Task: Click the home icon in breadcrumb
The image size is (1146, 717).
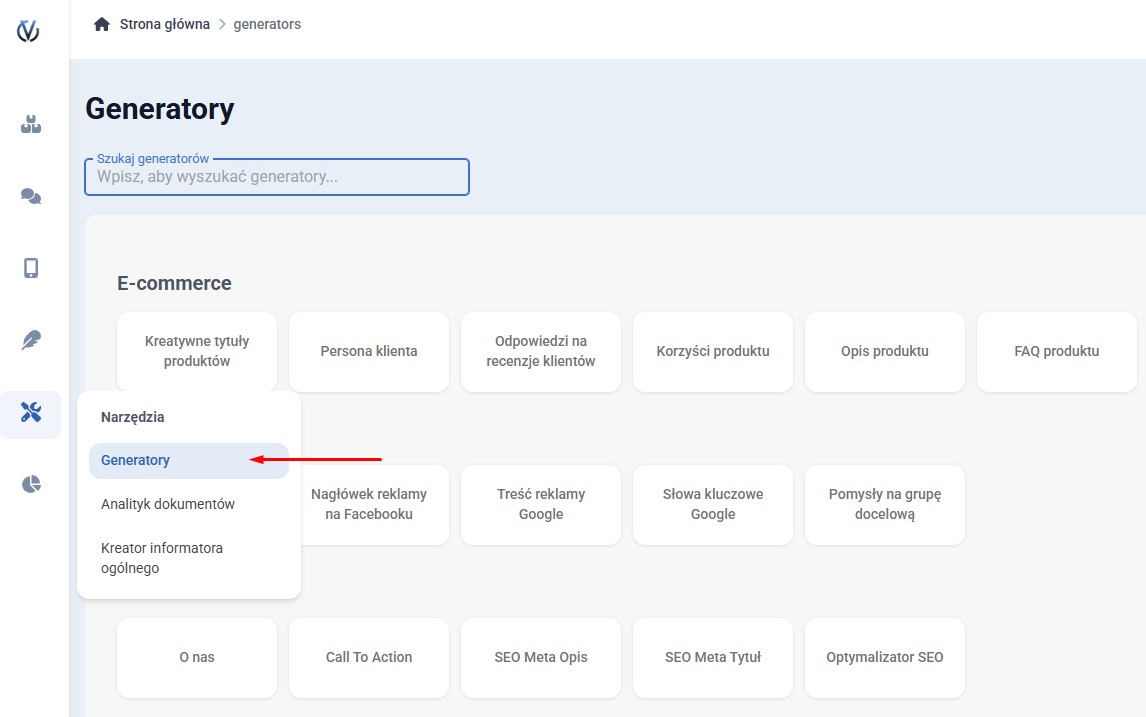Action: (x=101, y=24)
